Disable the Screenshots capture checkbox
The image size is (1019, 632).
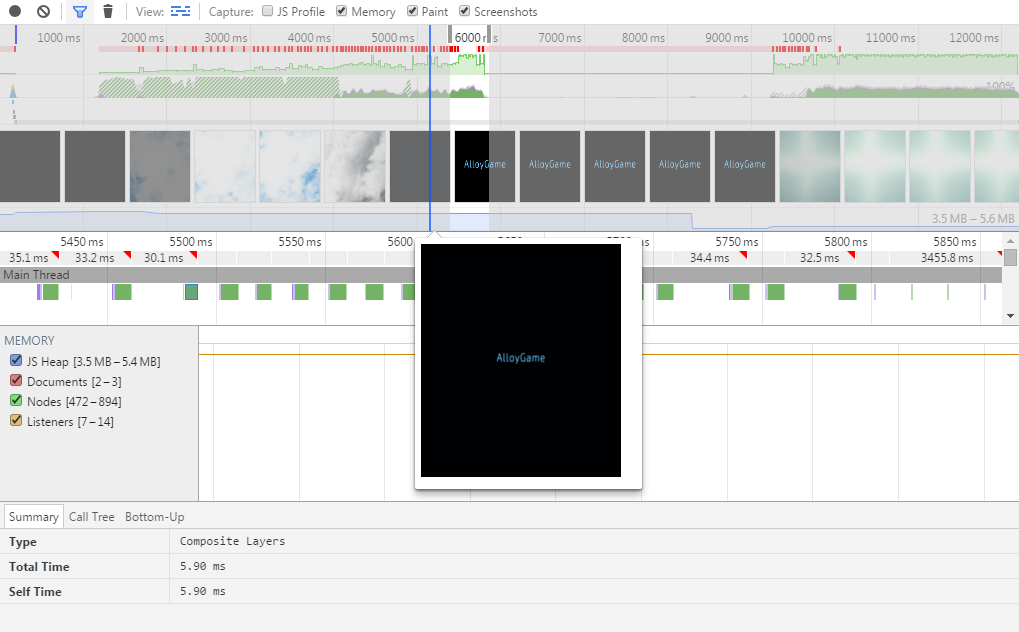pos(465,12)
